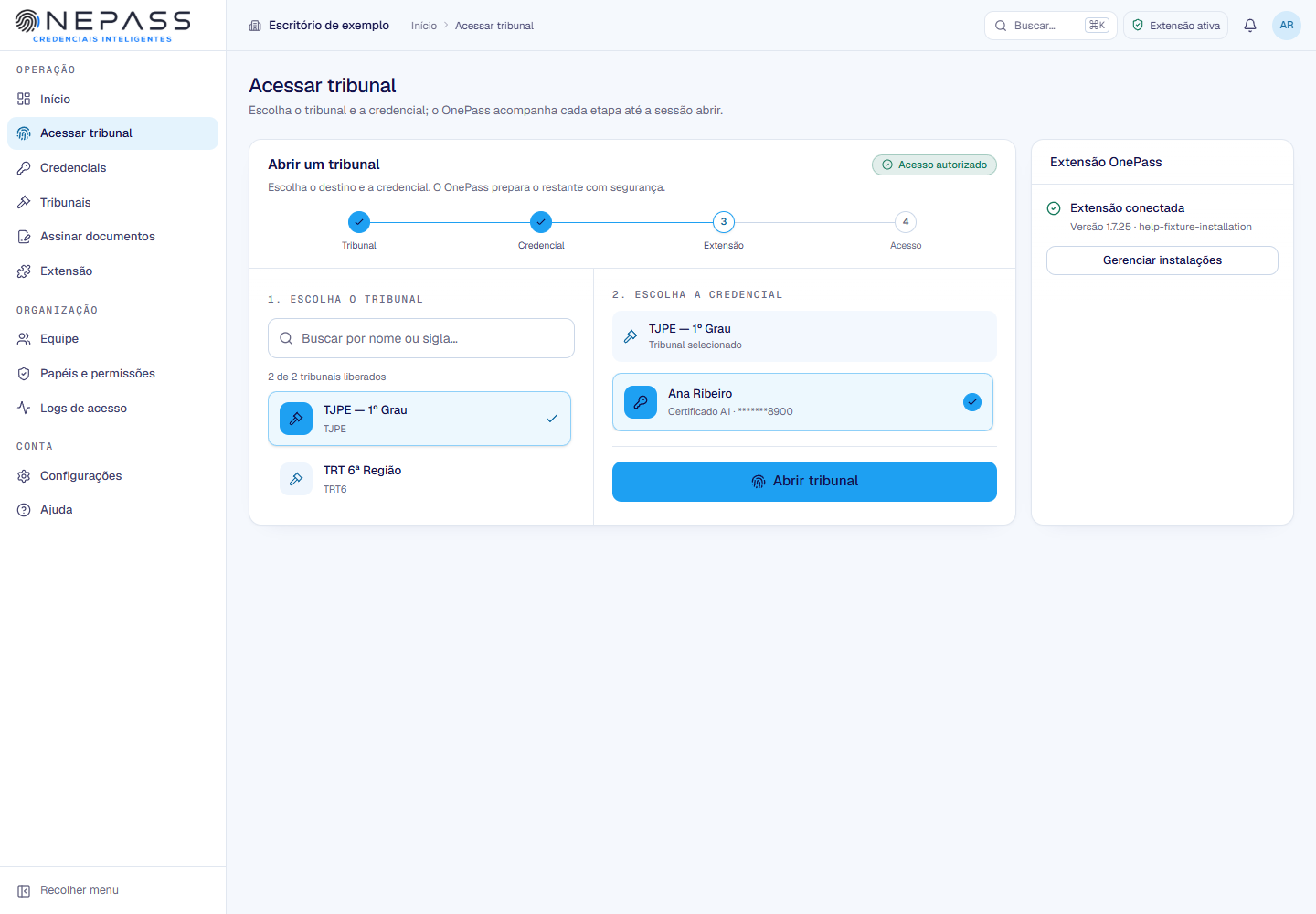Open Tribunais in the sidebar
The height and width of the screenshot is (914, 1316).
pos(112,202)
